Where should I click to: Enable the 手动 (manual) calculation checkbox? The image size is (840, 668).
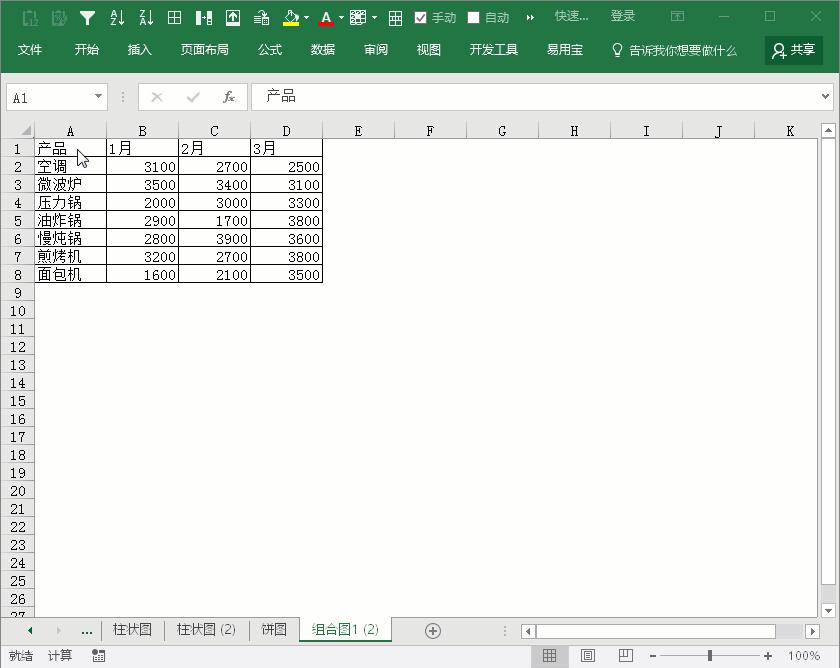(421, 16)
